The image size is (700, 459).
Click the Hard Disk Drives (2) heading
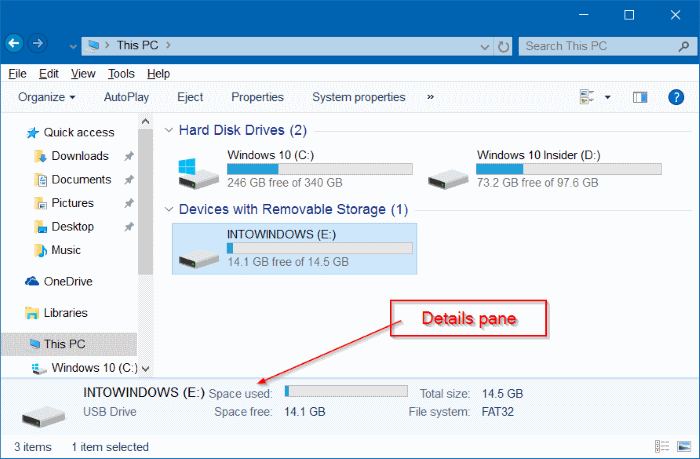click(x=243, y=130)
